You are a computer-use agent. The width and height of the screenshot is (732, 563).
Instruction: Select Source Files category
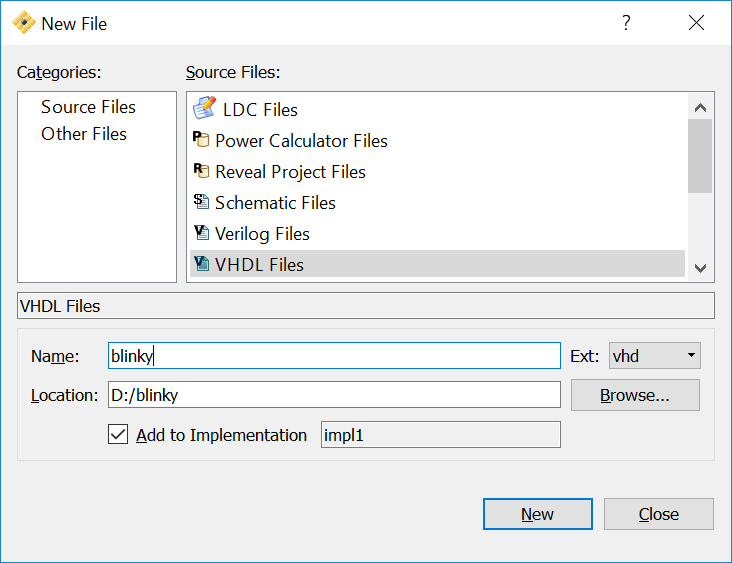[x=88, y=107]
